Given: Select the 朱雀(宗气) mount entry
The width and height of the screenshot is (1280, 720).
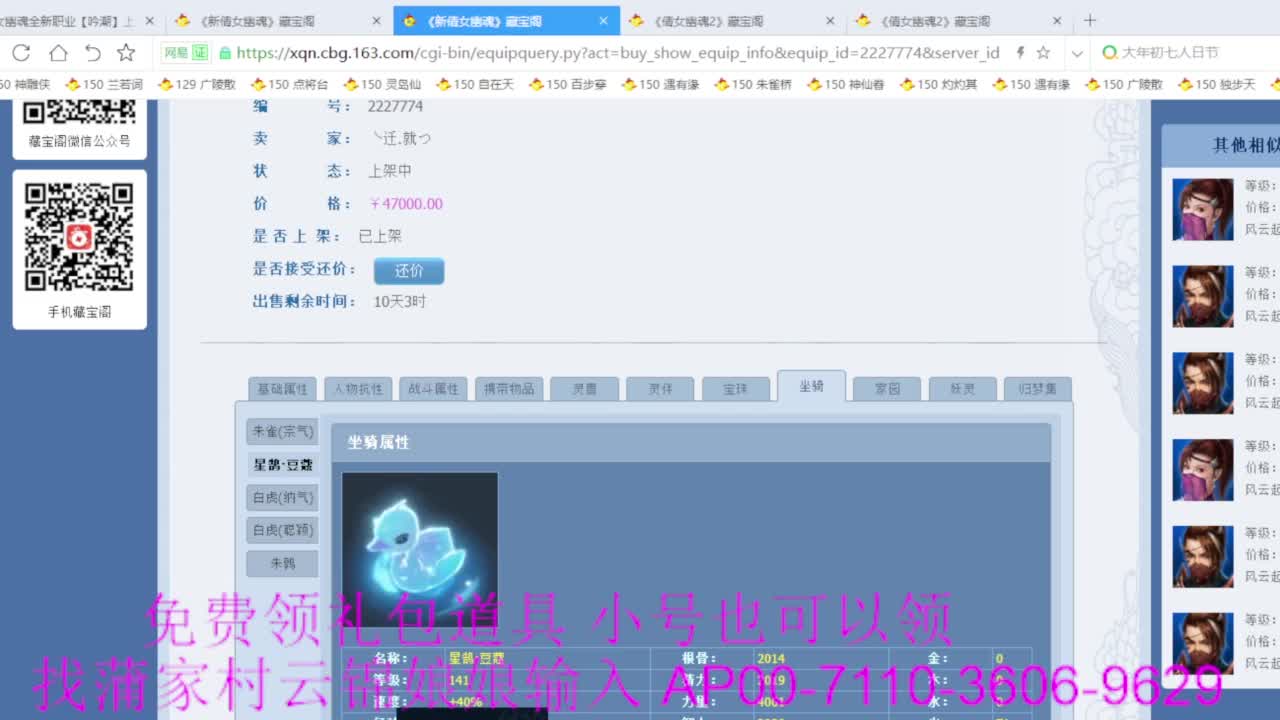Looking at the screenshot, I should coord(281,431).
